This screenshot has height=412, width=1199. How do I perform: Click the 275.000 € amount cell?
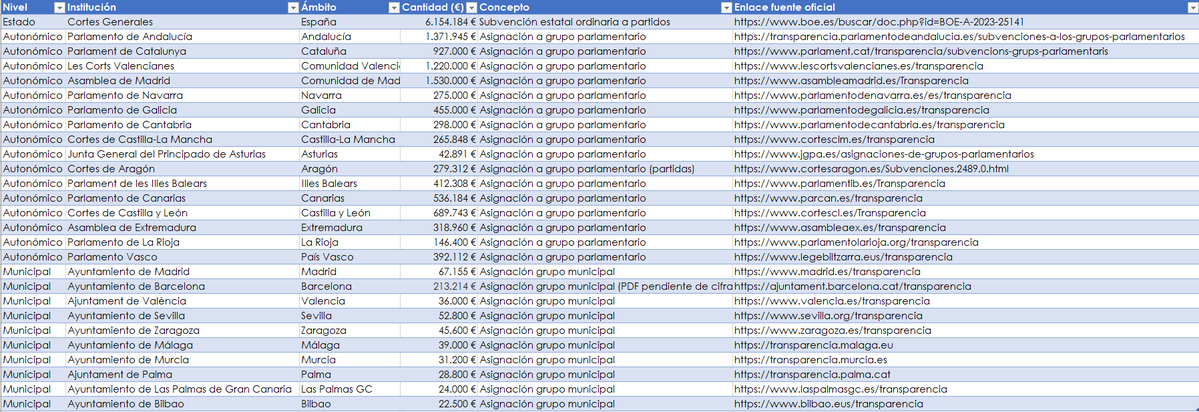tap(440, 96)
